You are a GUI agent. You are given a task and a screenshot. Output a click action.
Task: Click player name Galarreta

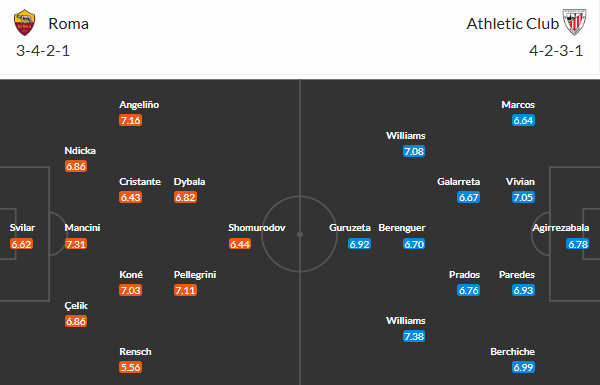point(458,181)
